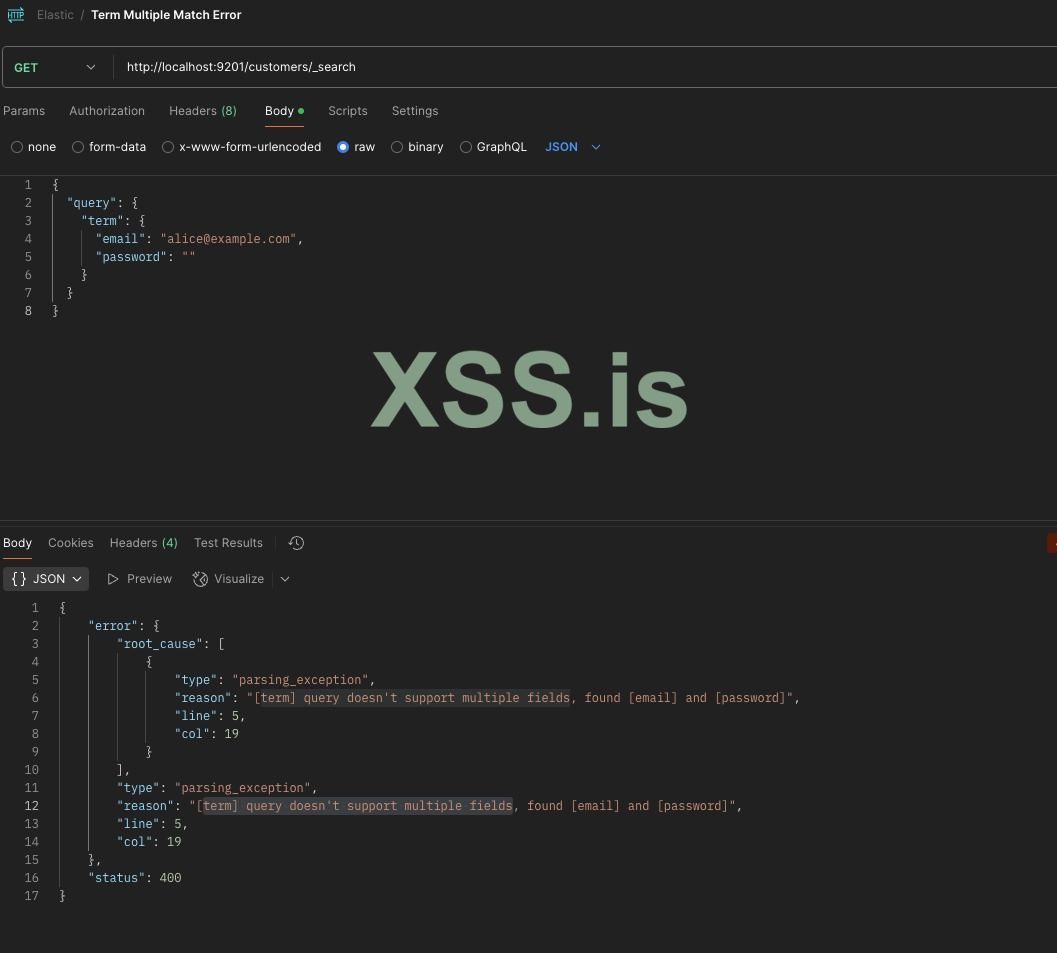Click the "status": 400 line in response
This screenshot has width=1057, height=953.
pyautogui.click(x=135, y=878)
